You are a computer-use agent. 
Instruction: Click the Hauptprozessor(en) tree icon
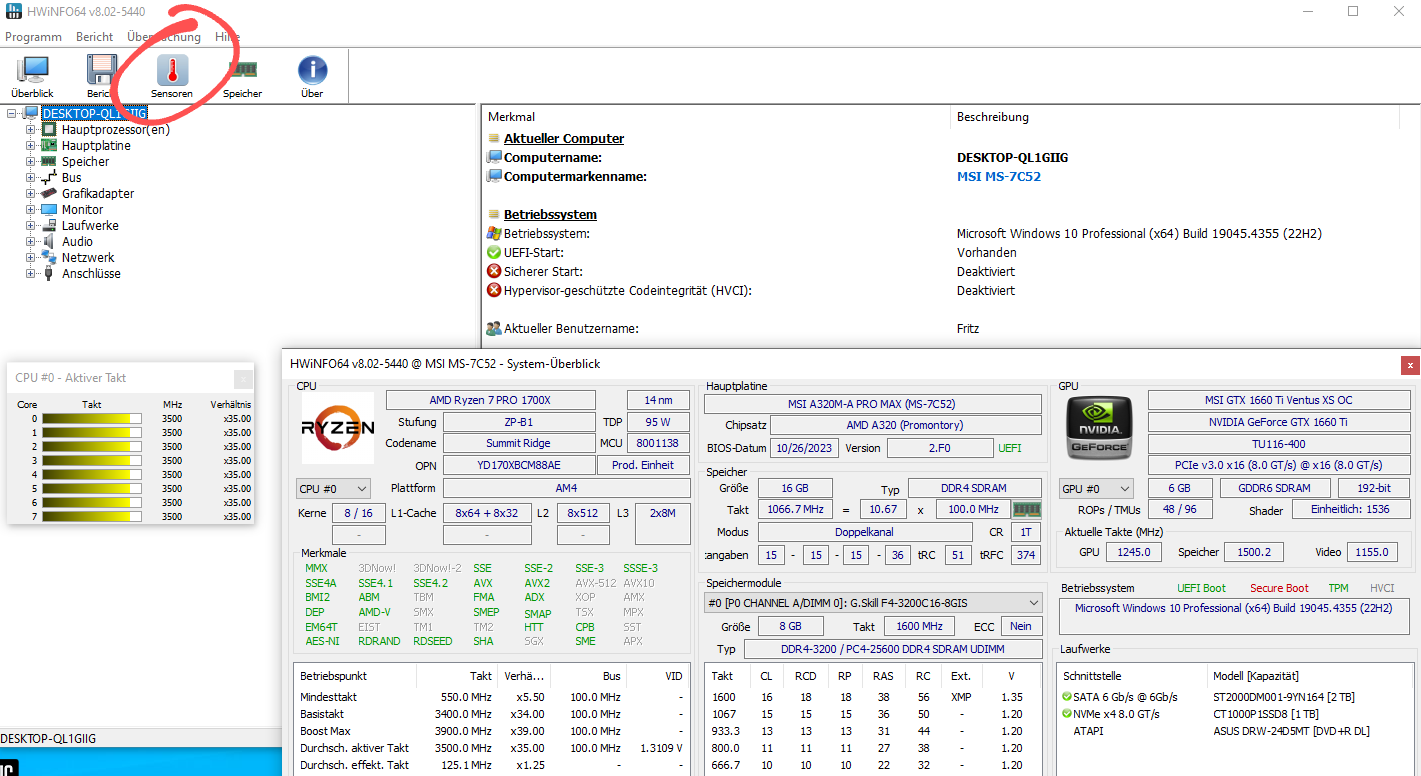49,129
